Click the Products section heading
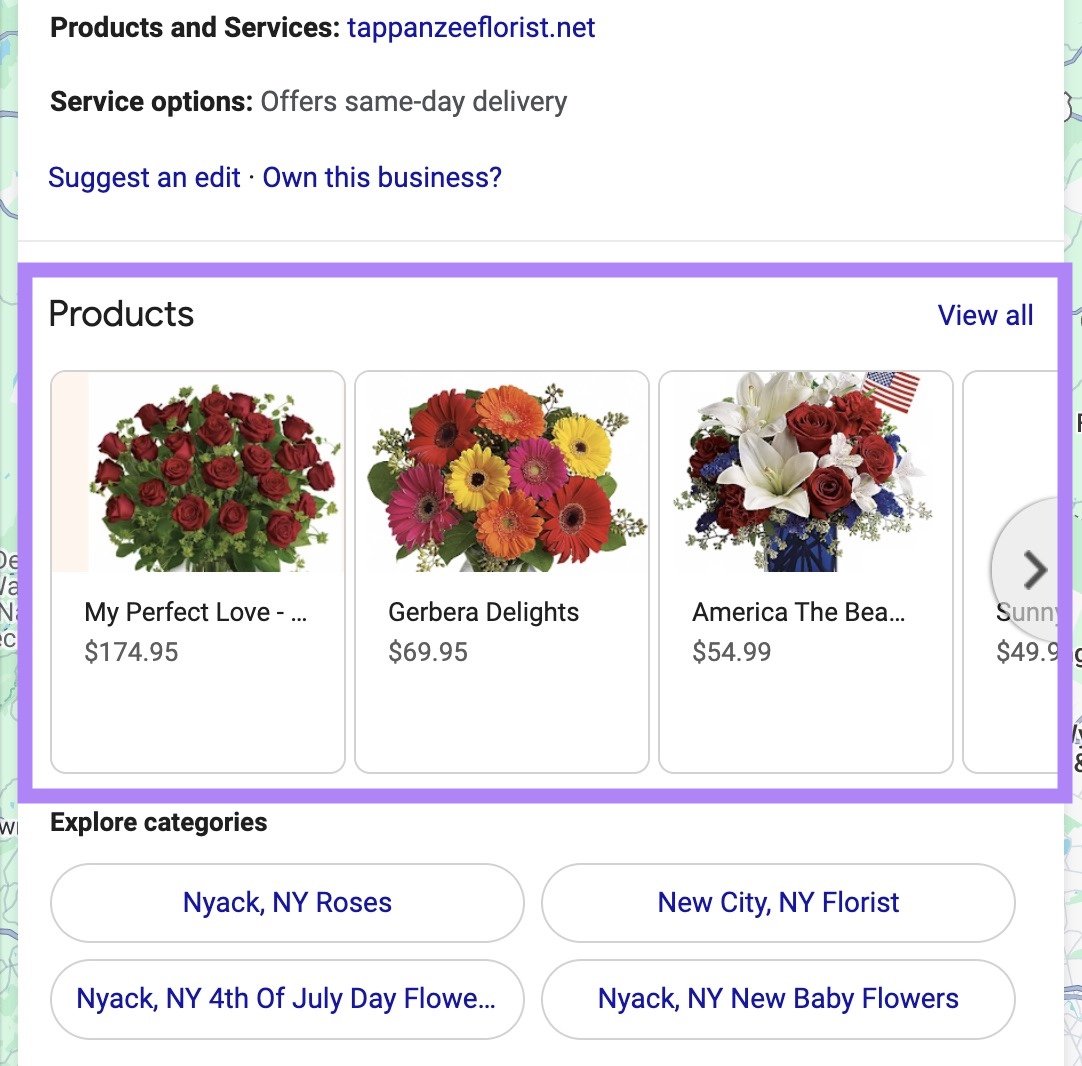The image size is (1082, 1066). 121,314
